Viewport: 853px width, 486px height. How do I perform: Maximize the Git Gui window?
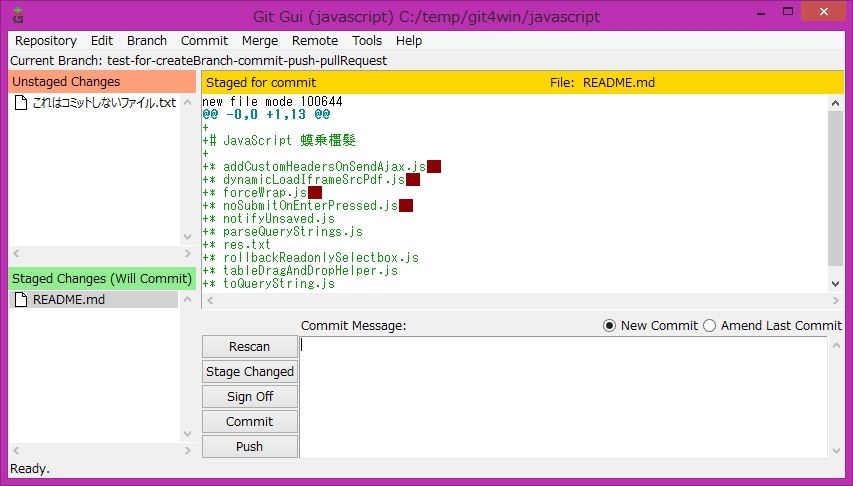(x=788, y=12)
